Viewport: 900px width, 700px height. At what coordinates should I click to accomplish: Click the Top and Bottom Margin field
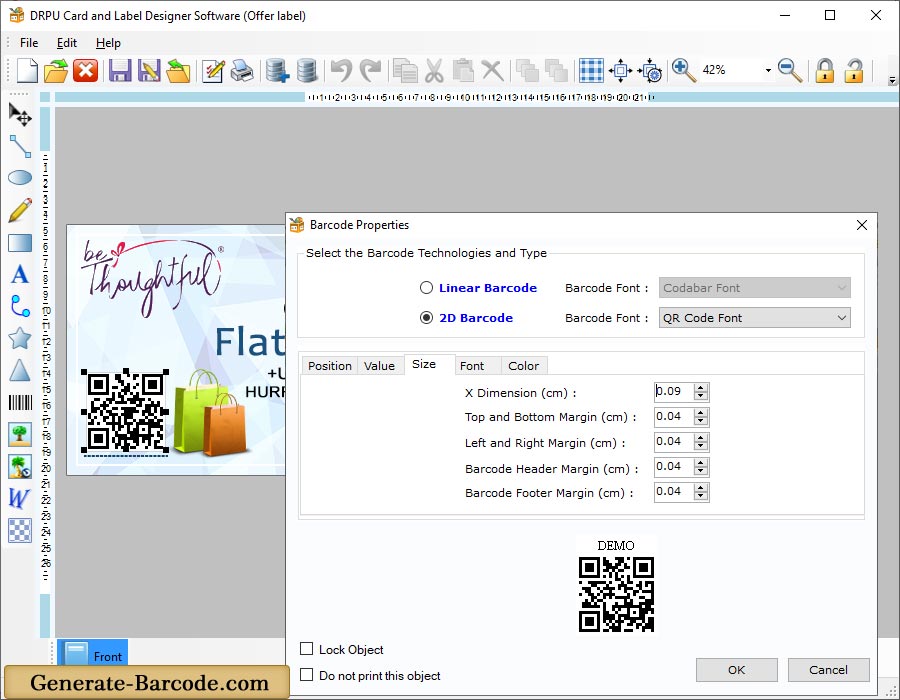pos(674,417)
